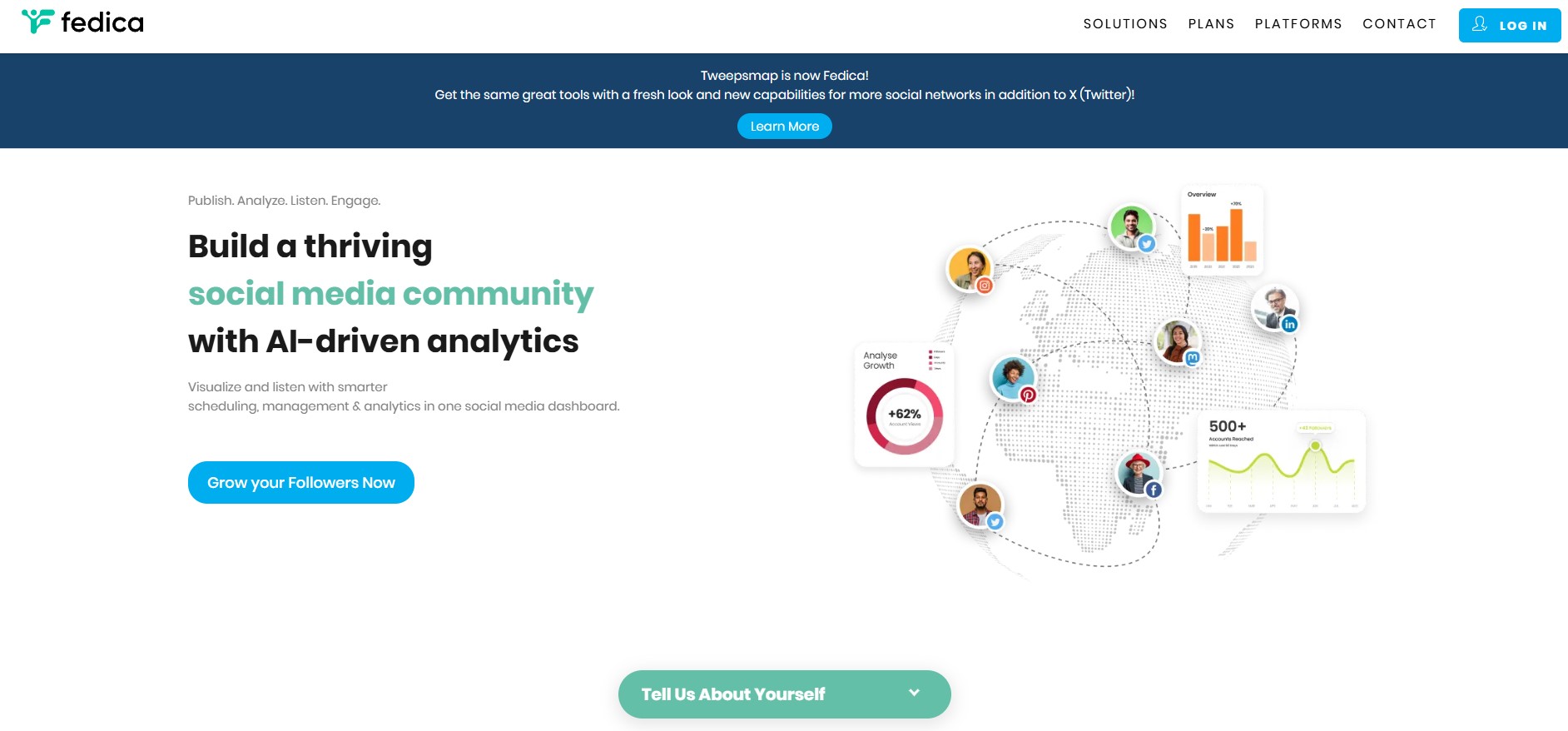Screen dimensions: 1568x731
Task: Click the Analyse Growth +62% card
Action: [905, 405]
